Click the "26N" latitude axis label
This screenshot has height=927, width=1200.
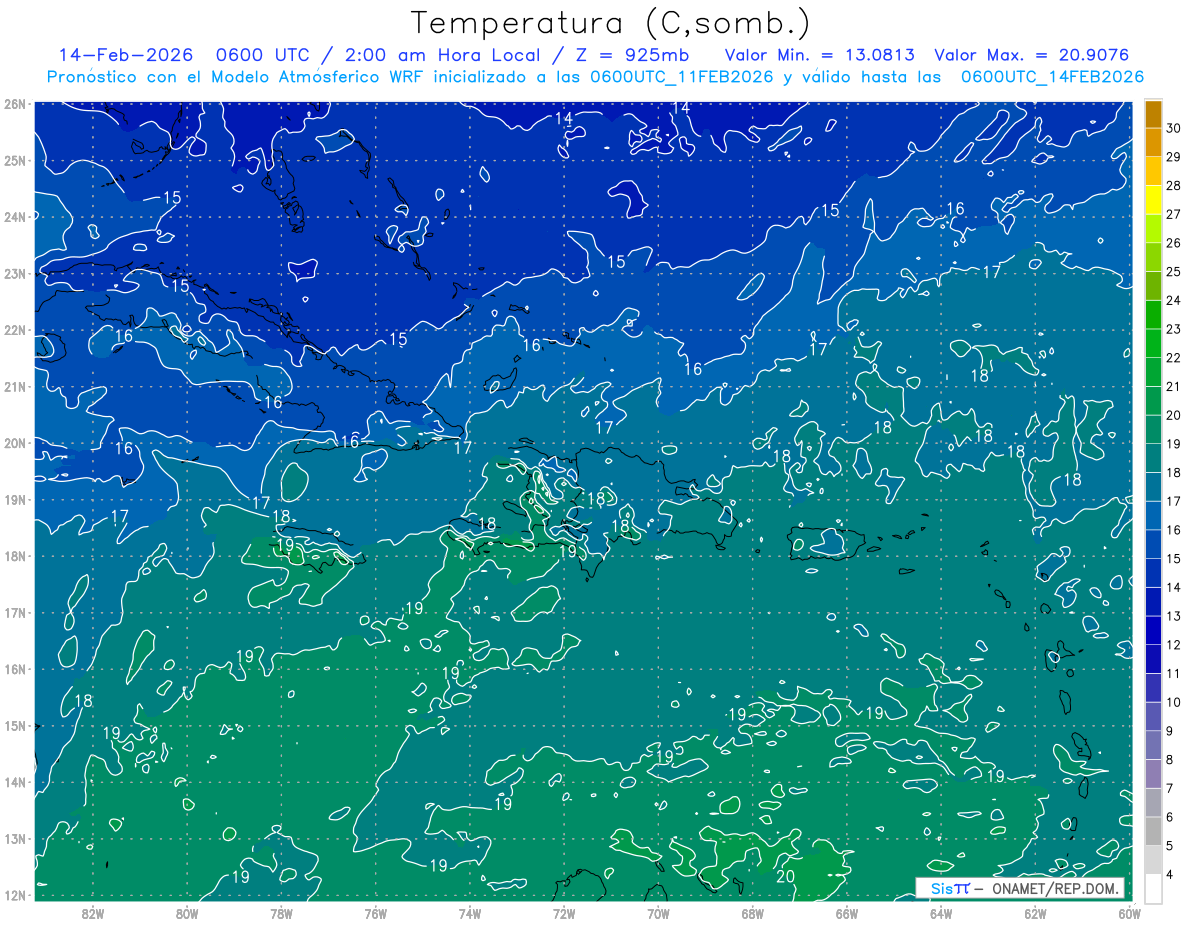14,104
